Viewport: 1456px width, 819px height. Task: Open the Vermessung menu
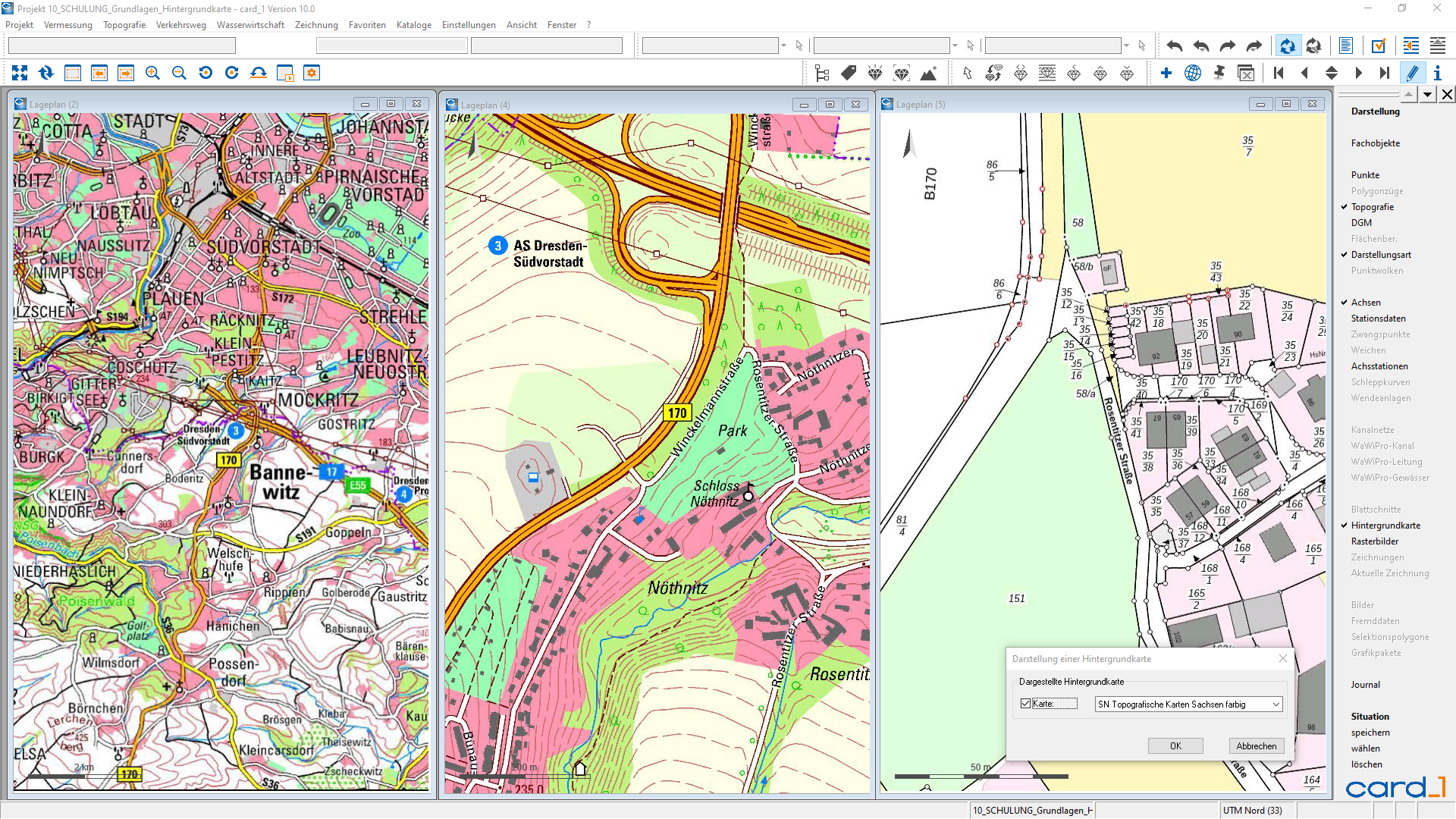point(68,25)
